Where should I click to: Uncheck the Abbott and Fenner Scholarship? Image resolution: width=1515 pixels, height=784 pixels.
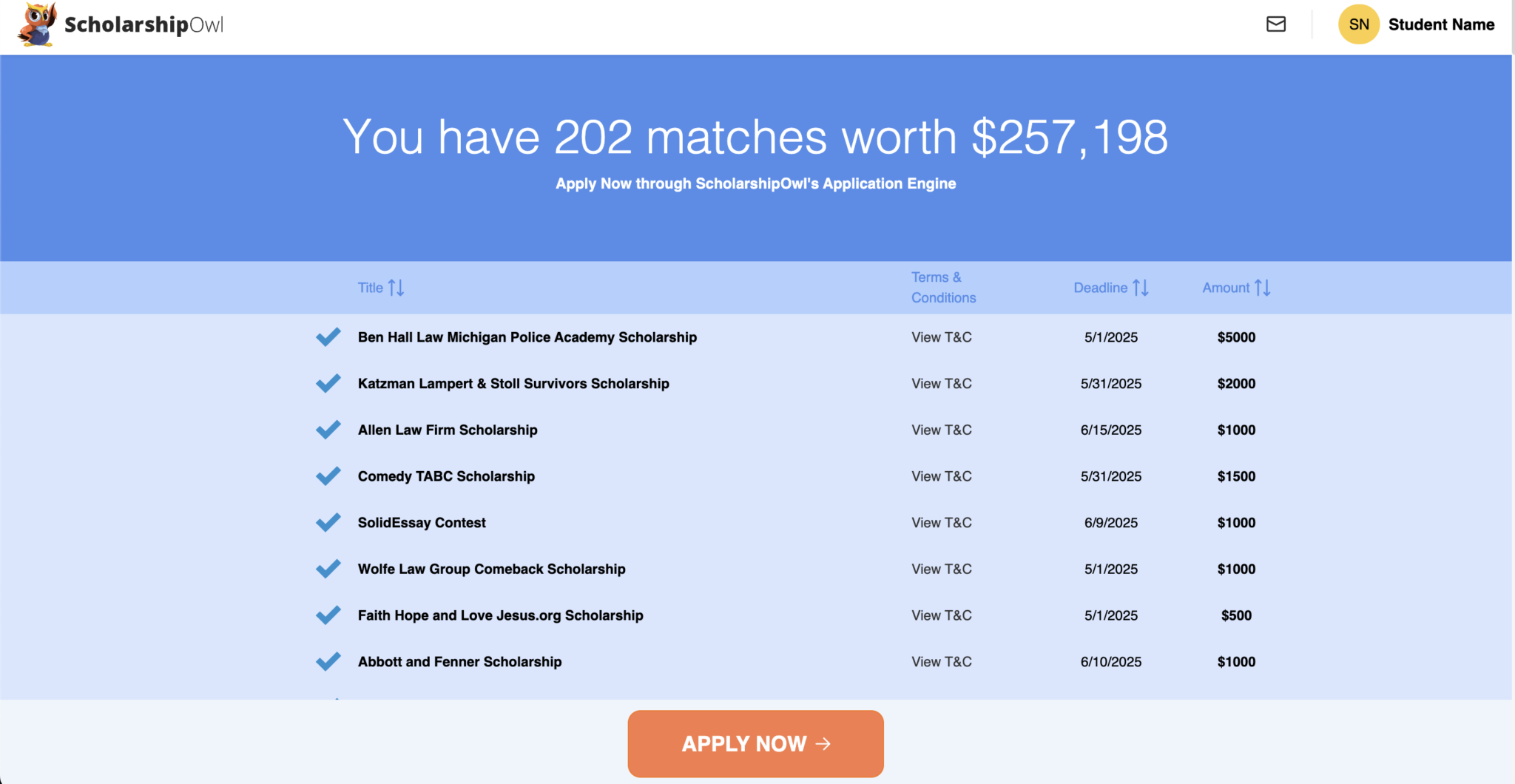(x=328, y=661)
